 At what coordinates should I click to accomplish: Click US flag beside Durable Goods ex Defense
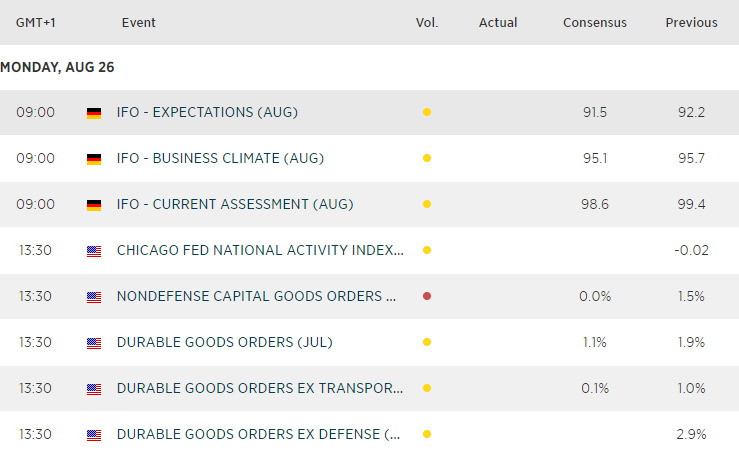coord(94,435)
